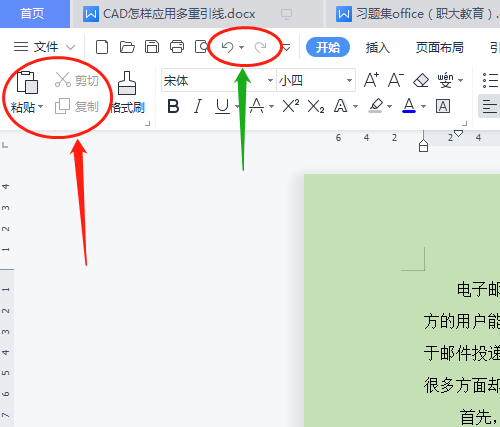Image resolution: width=500 pixels, height=427 pixels.
Task: Click the Paste (粘贴) clipboard icon
Action: [x=27, y=82]
